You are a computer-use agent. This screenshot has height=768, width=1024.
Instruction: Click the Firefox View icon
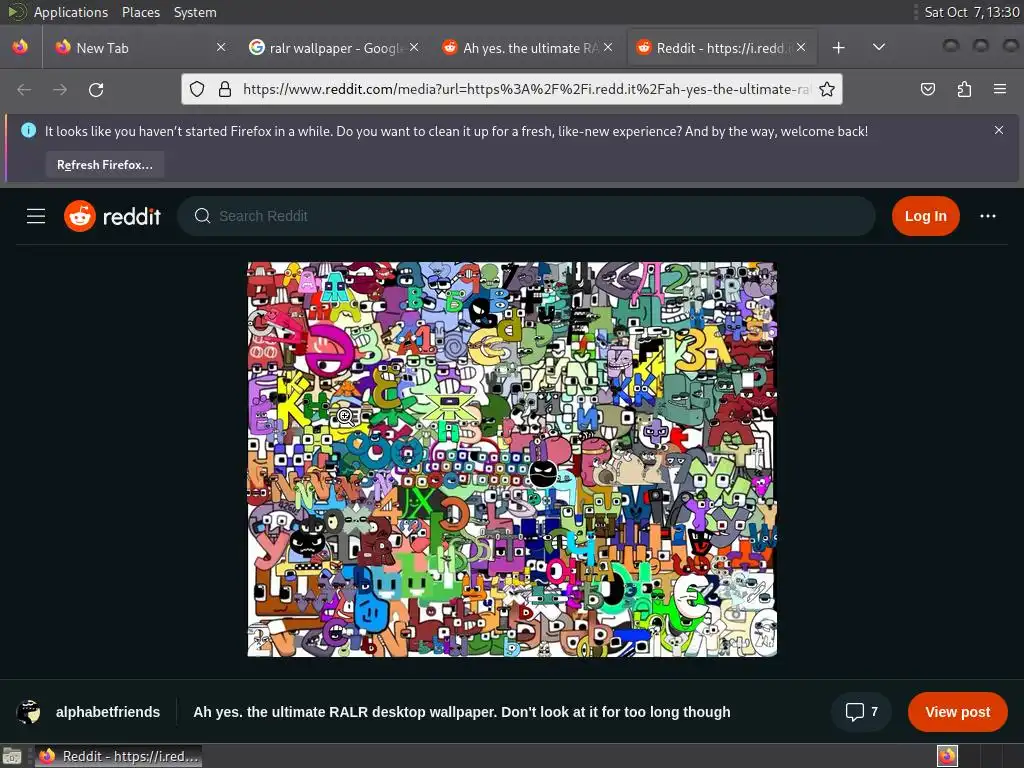point(20,47)
